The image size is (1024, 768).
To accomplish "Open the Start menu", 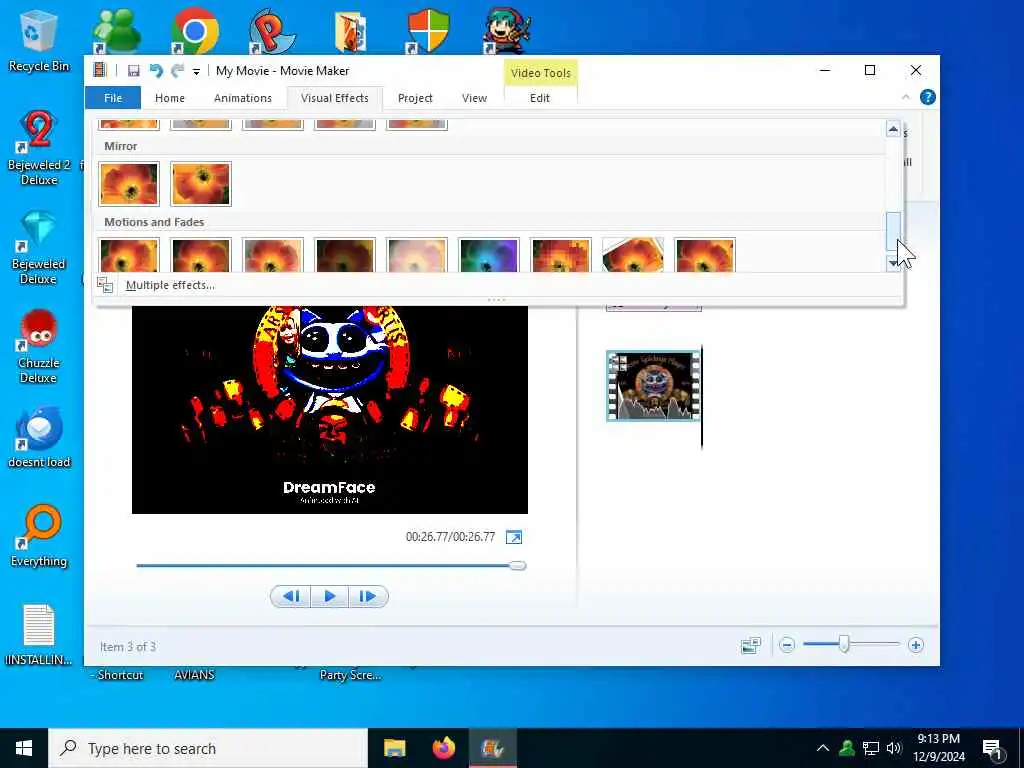I will 24,748.
